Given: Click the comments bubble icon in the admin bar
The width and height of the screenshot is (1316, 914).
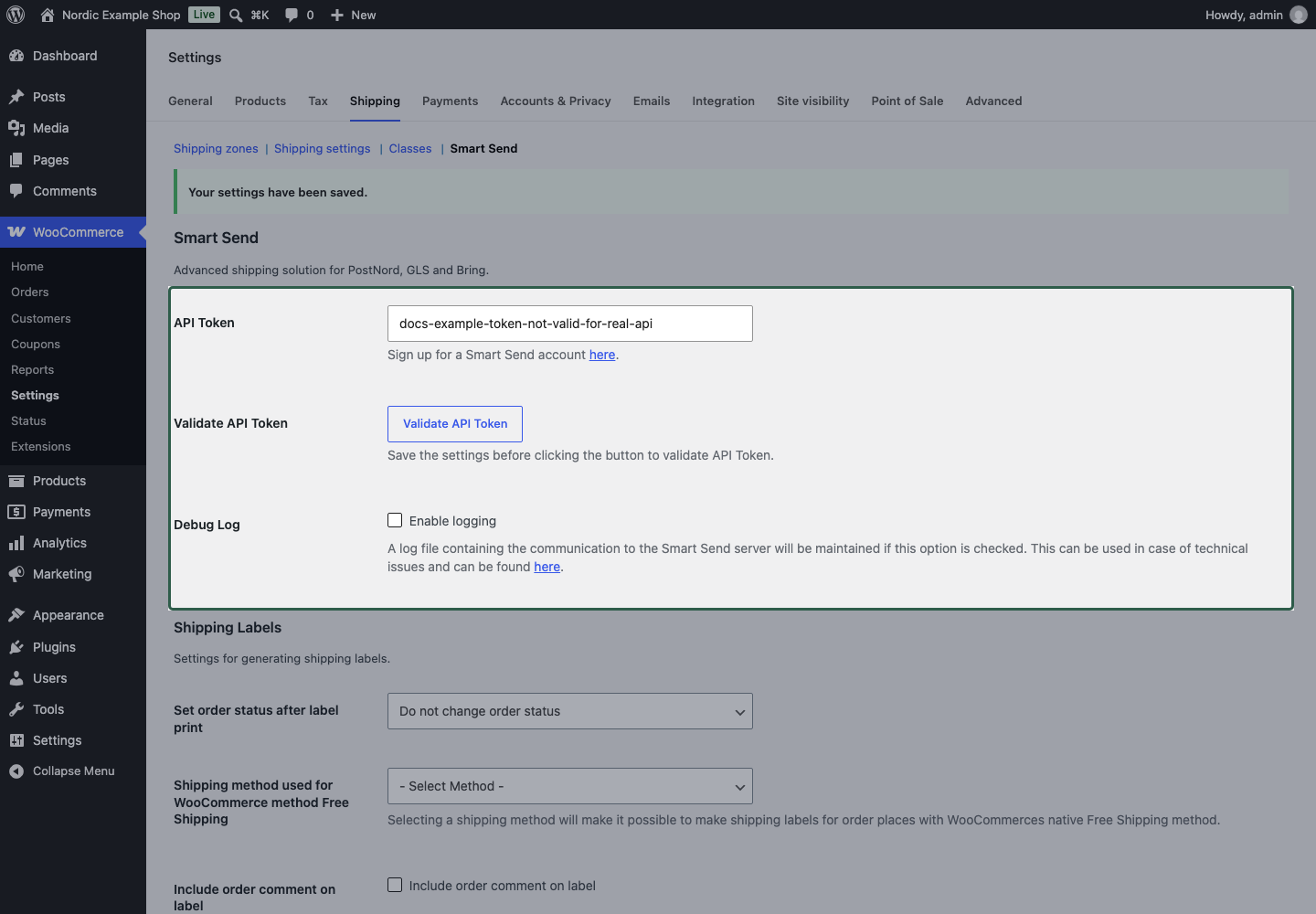Looking at the screenshot, I should pos(292,15).
